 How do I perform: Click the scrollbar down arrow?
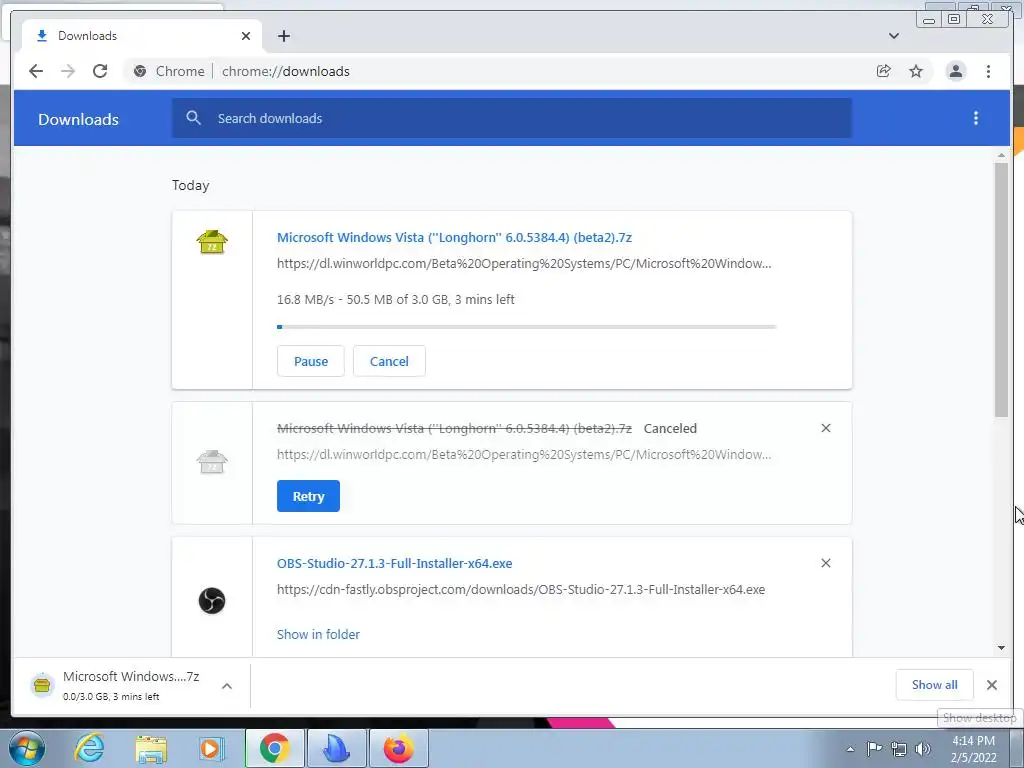(x=1001, y=648)
